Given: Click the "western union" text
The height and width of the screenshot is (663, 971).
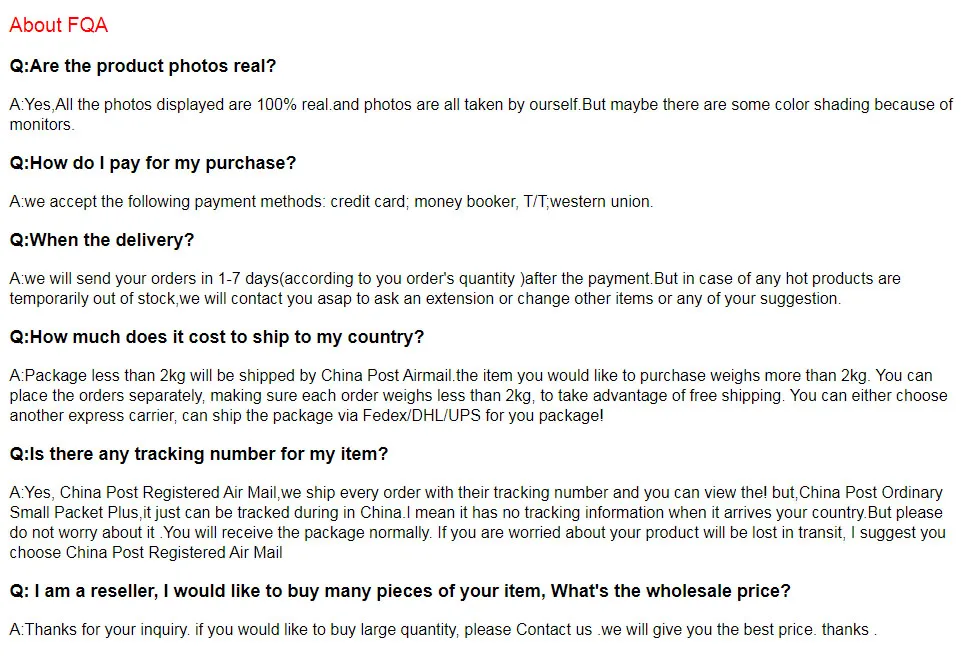Looking at the screenshot, I should (x=600, y=201).
